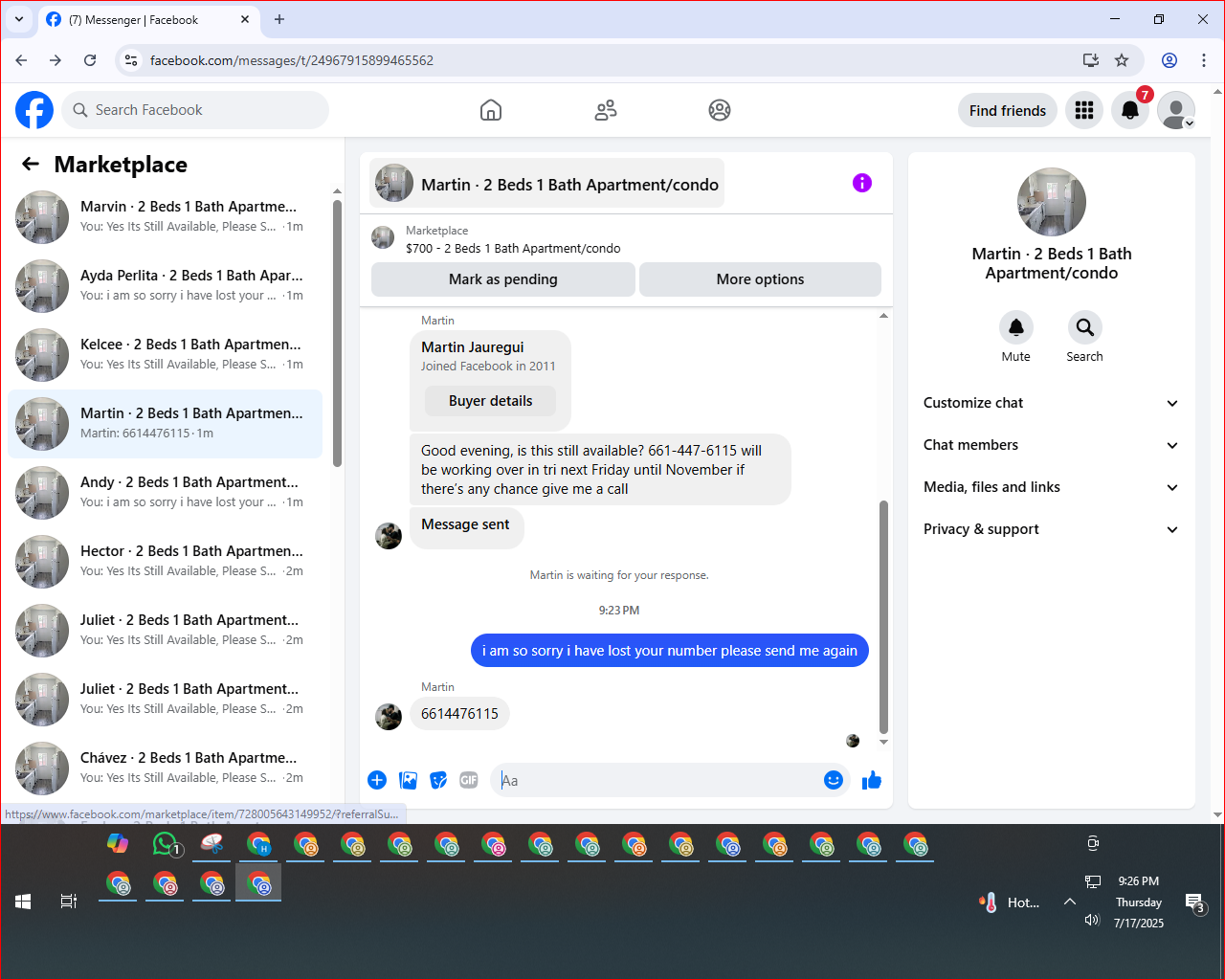Open WhatsApp from the taskbar
This screenshot has width=1225, height=980.
pos(166,844)
